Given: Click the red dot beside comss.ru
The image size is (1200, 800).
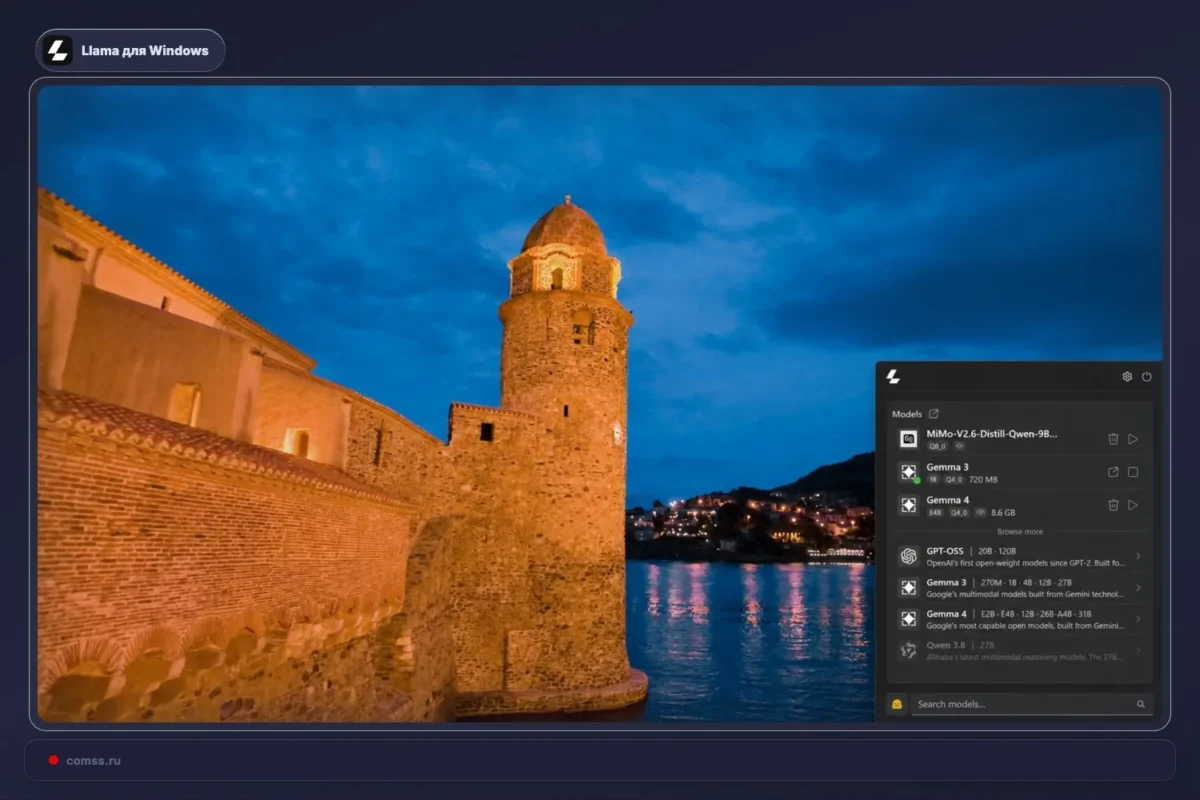Looking at the screenshot, I should [53, 760].
